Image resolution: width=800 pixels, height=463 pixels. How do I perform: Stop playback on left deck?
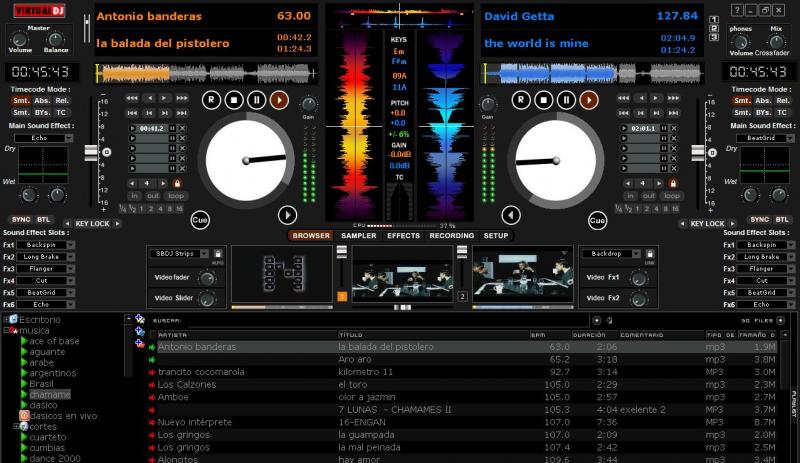click(234, 100)
